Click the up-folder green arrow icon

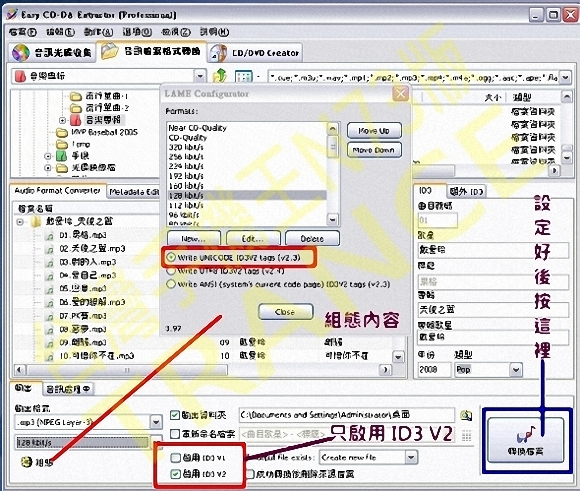pyautogui.click(x=220, y=76)
